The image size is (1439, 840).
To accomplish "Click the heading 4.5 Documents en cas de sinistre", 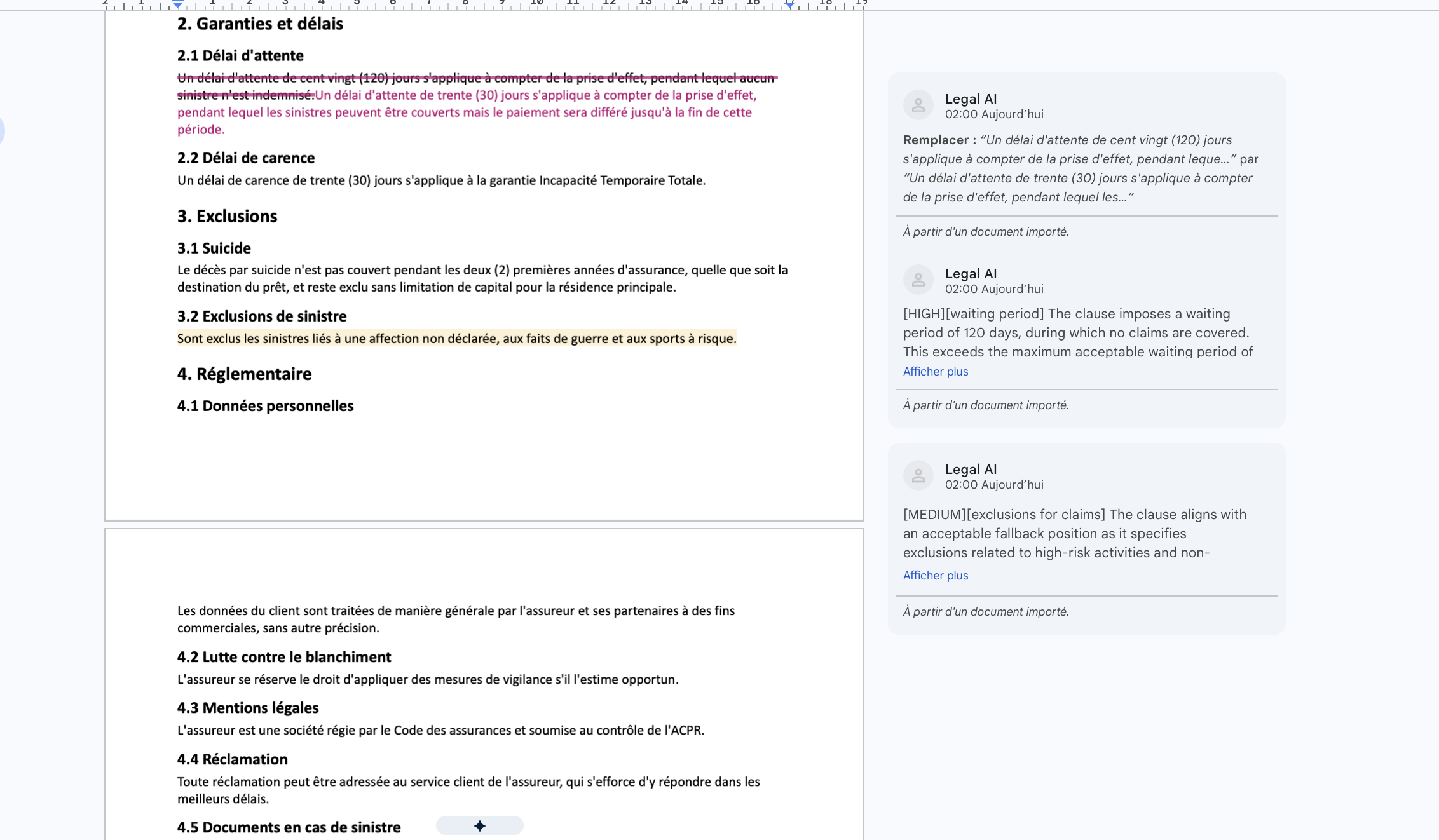I will pyautogui.click(x=289, y=827).
